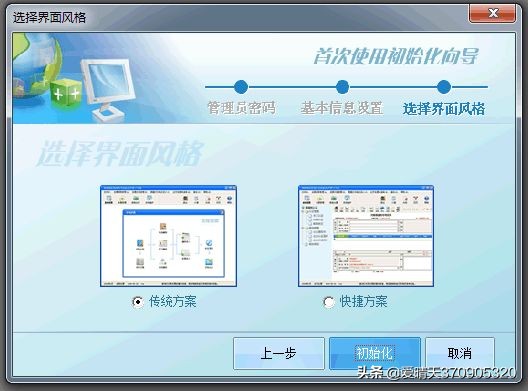Close the 选择界面风格 dialog
528x391 pixels.
(x=492, y=13)
